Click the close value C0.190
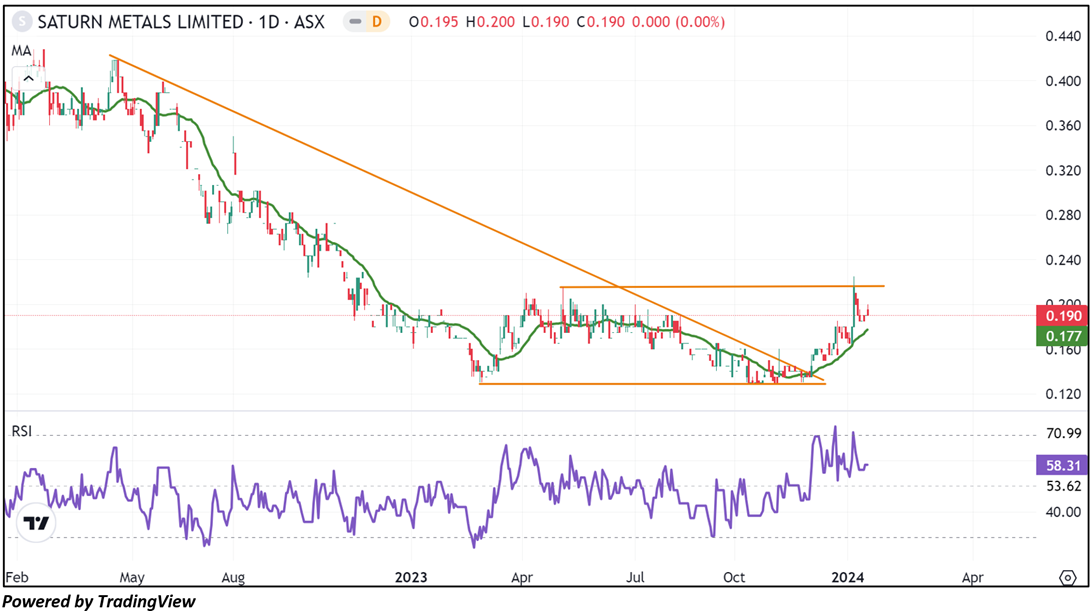The height and width of the screenshot is (611, 1090). point(601,22)
